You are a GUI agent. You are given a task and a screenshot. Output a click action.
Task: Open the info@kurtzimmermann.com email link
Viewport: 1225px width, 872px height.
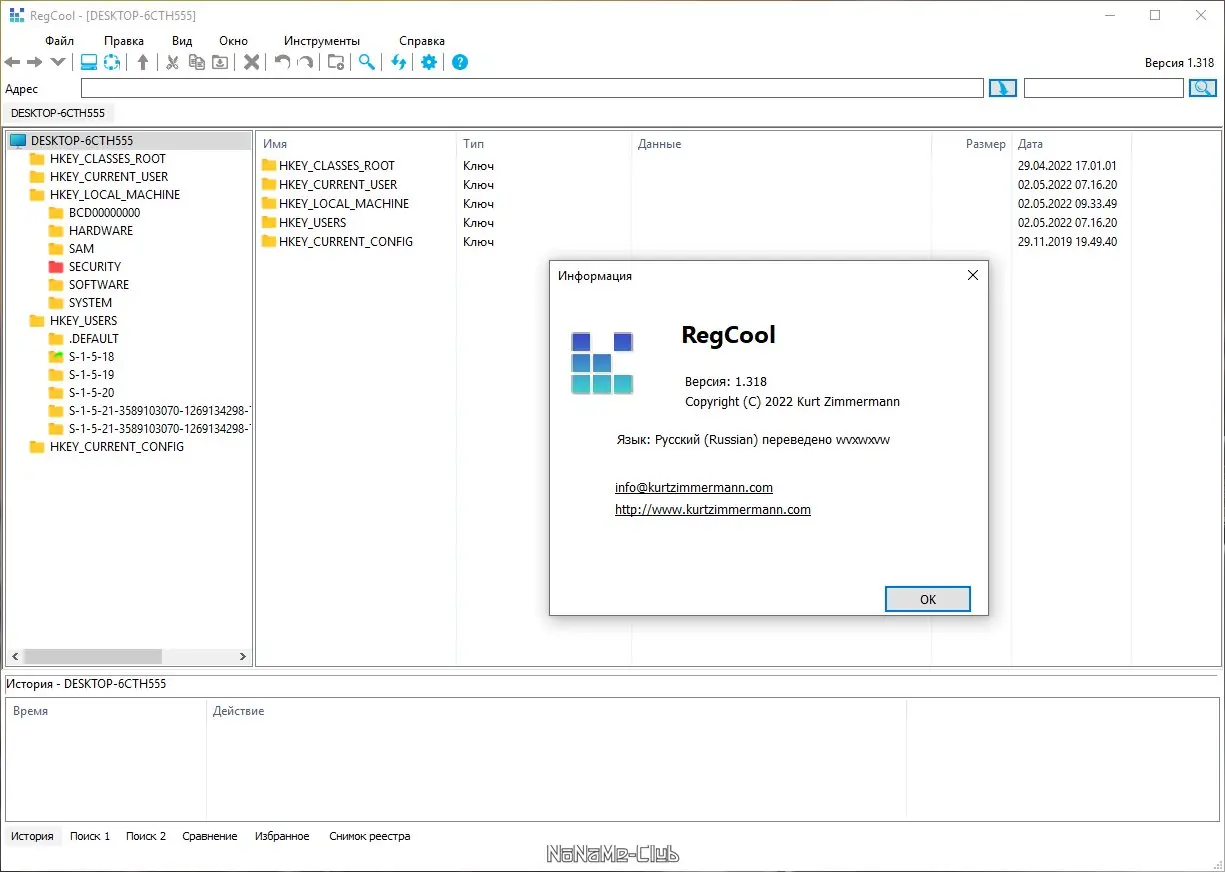tap(694, 488)
